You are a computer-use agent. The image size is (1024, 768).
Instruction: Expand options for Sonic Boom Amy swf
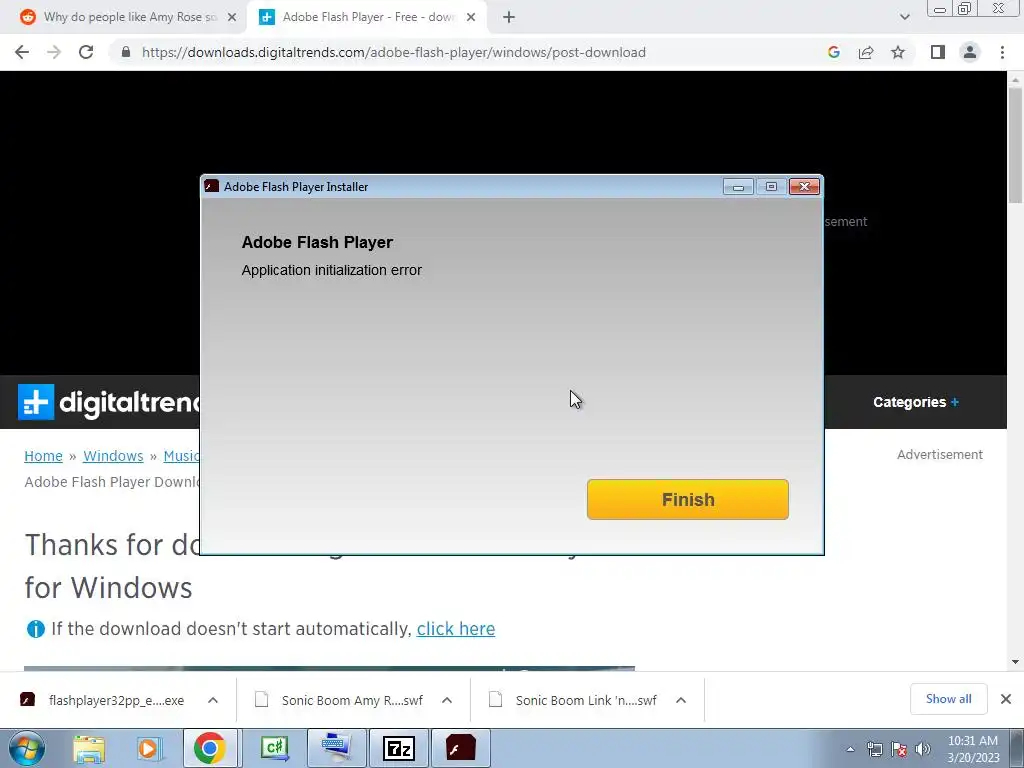click(x=447, y=700)
